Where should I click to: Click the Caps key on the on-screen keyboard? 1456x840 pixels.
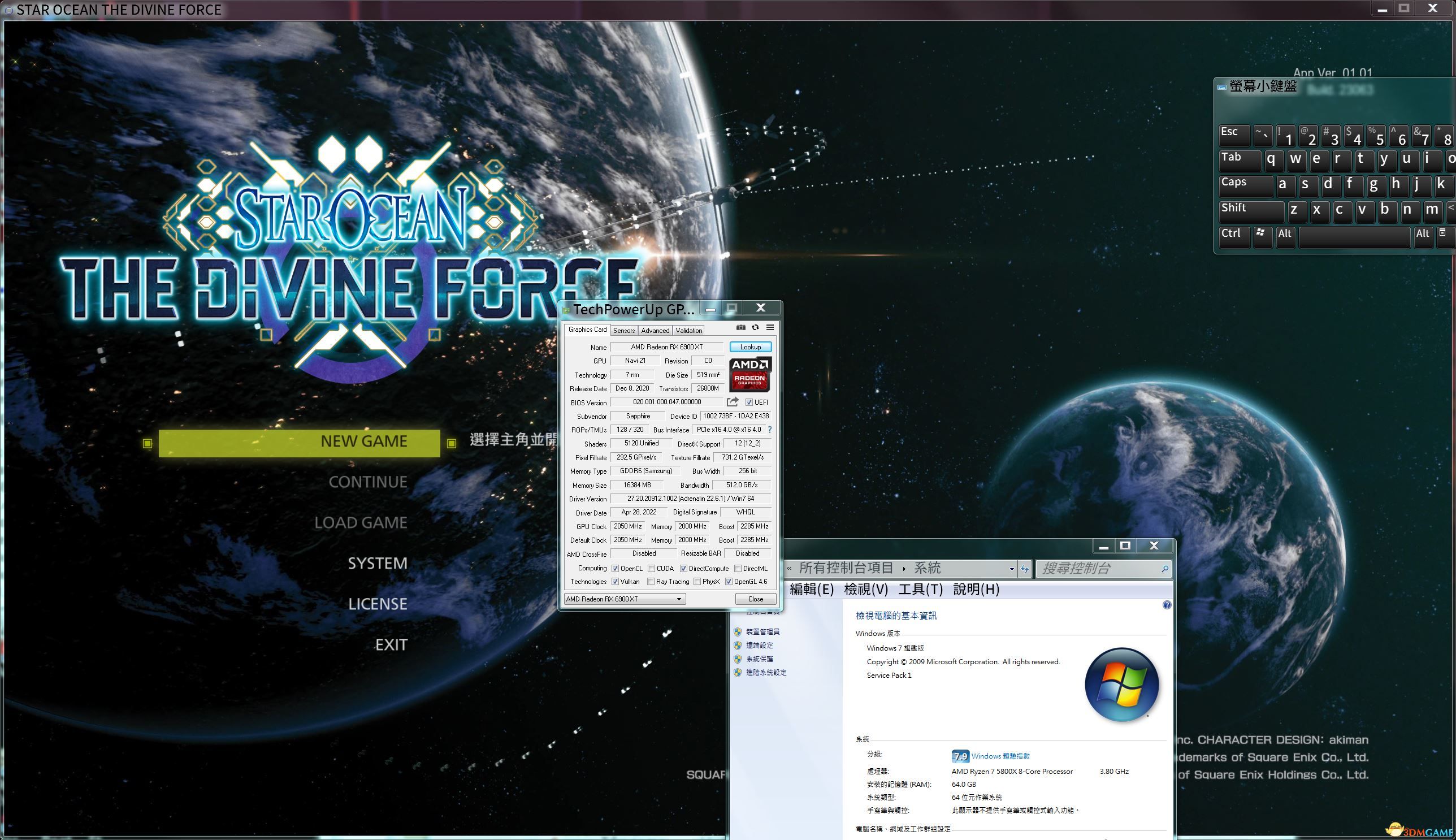point(1245,186)
